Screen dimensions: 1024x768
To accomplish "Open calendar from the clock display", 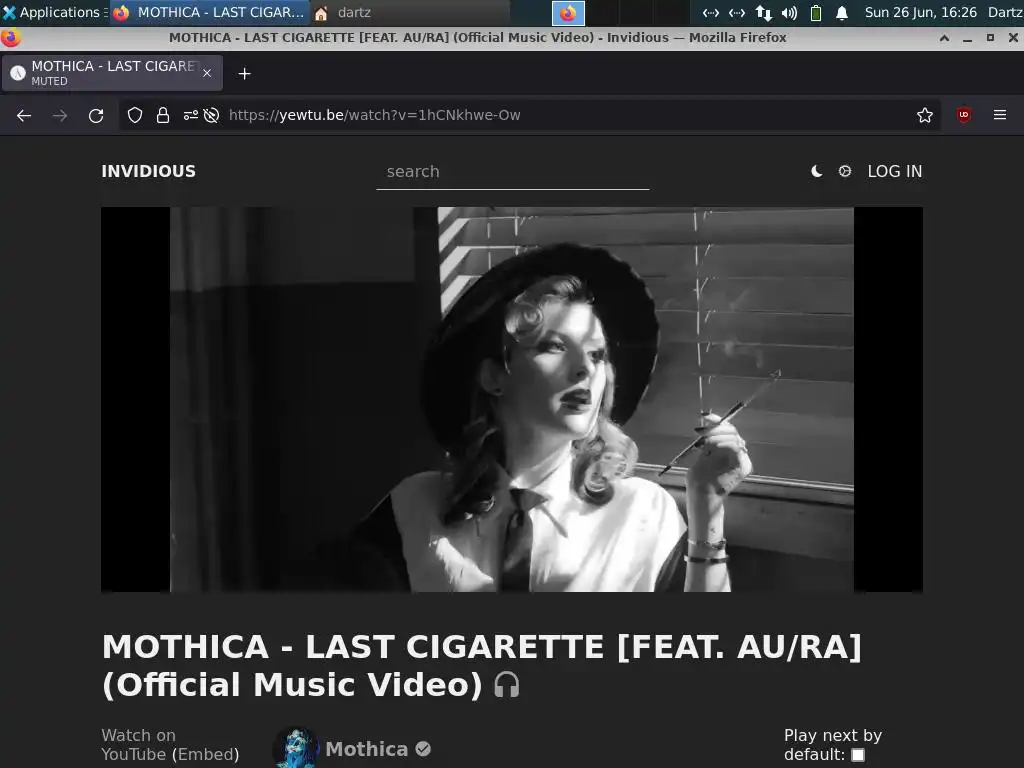I will click(920, 12).
